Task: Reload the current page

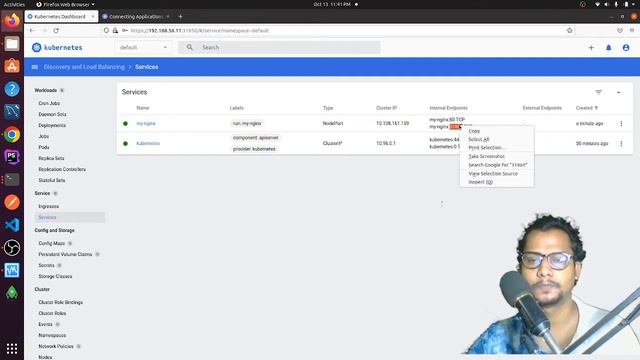Action: (56, 31)
